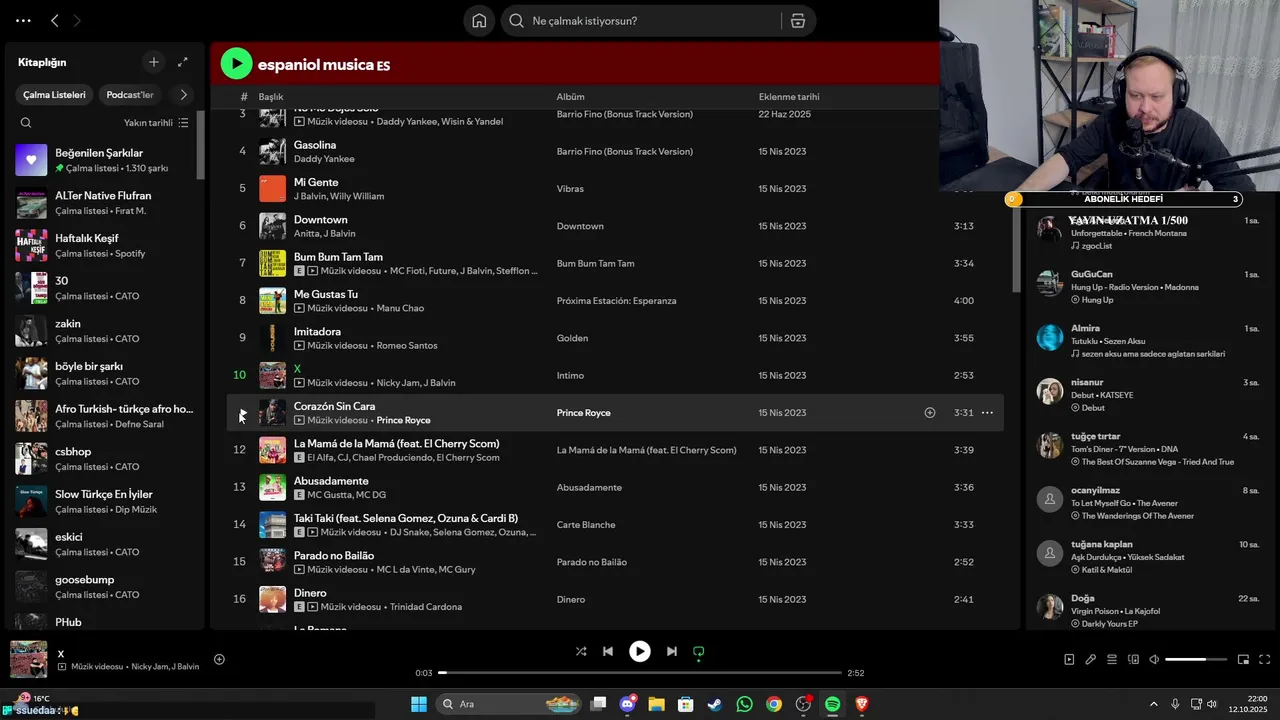
Task: Open Brave browser from the taskbar
Action: (x=862, y=704)
